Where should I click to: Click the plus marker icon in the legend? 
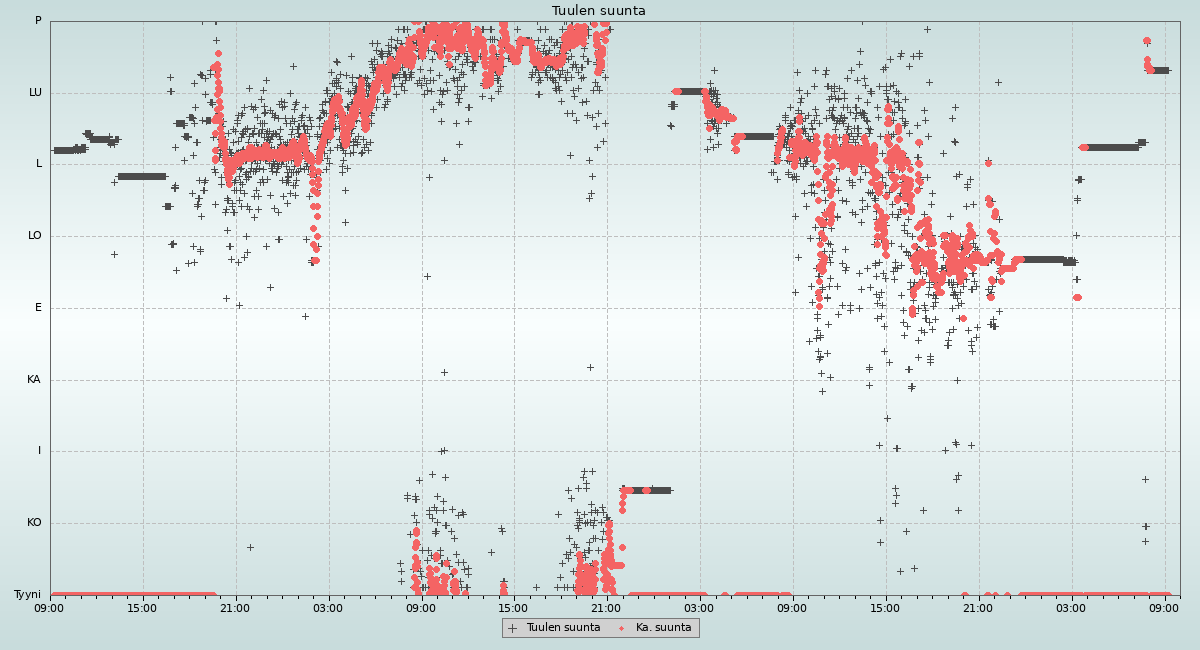(x=513, y=628)
